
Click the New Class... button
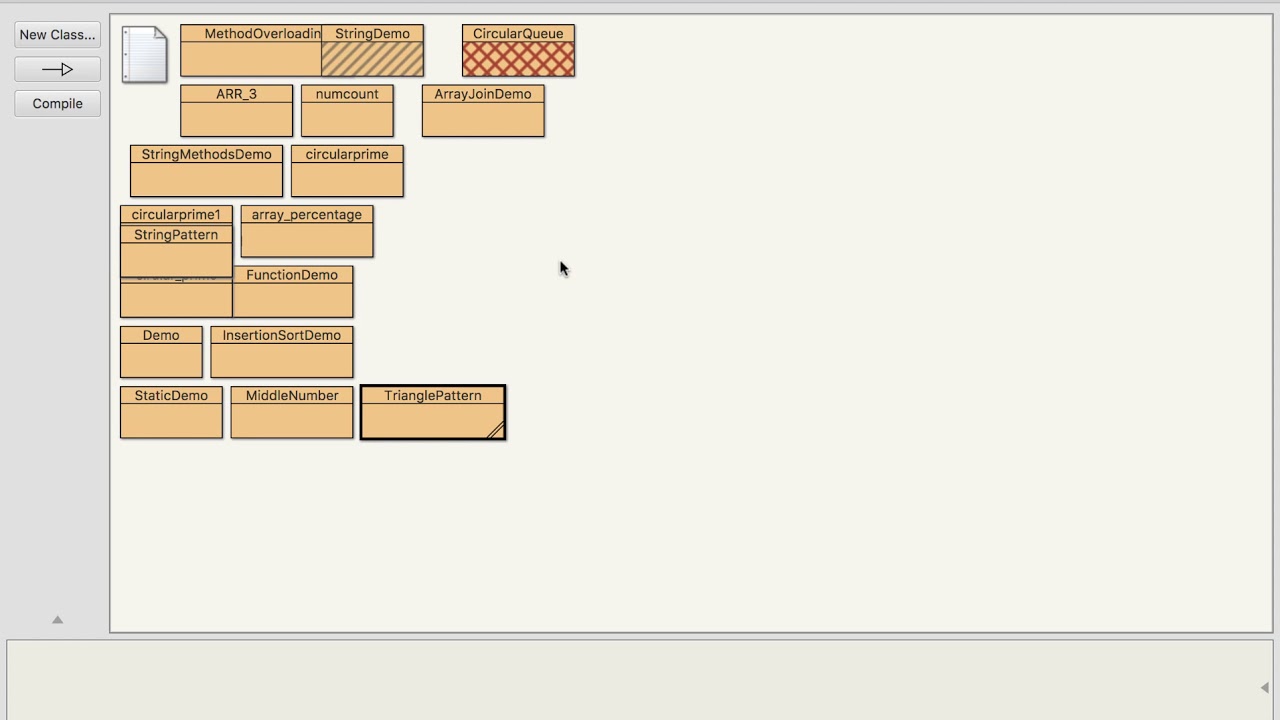(x=57, y=35)
